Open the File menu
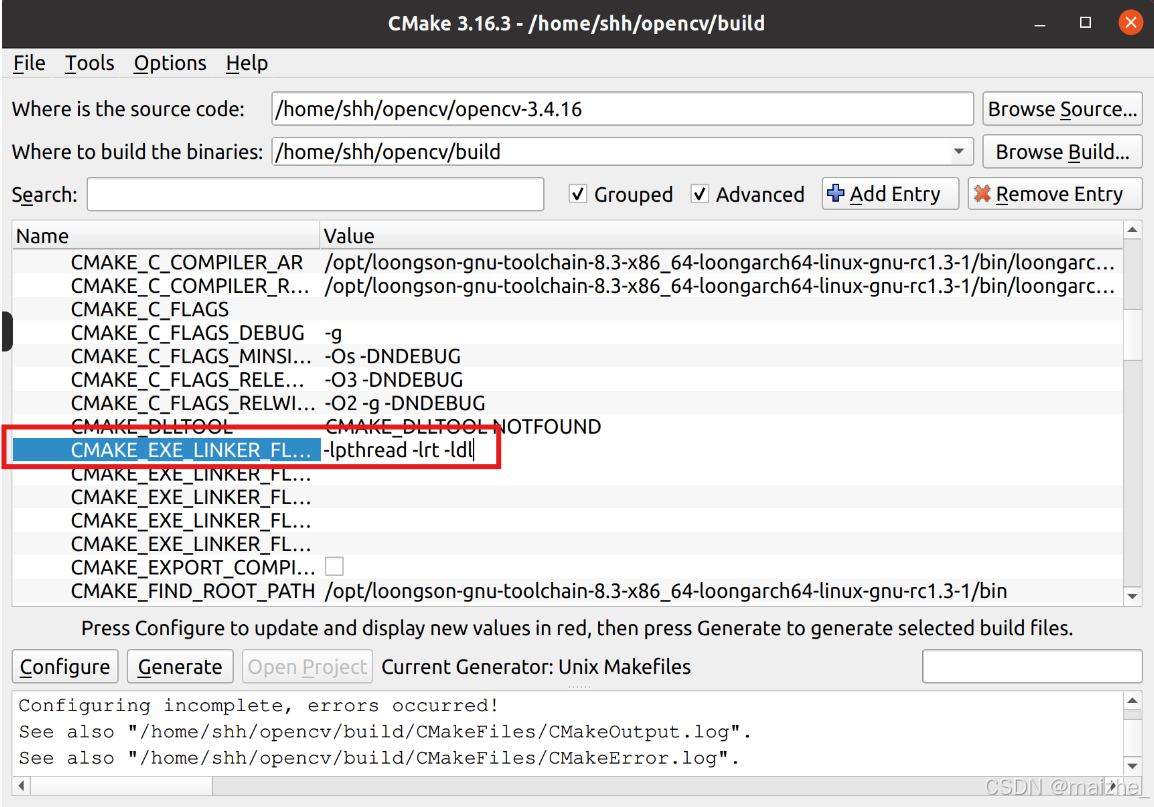The image size is (1154, 807). pos(29,63)
